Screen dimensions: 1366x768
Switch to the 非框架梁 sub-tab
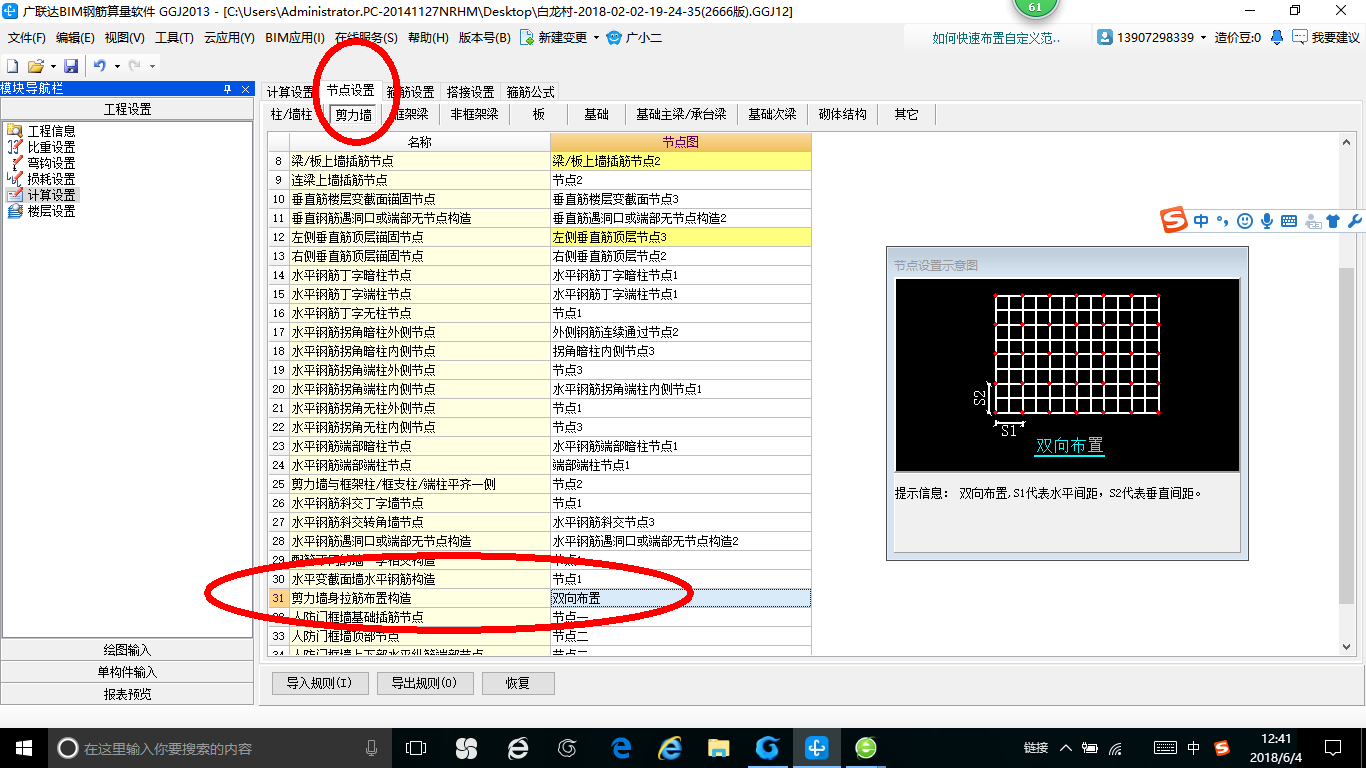[474, 114]
